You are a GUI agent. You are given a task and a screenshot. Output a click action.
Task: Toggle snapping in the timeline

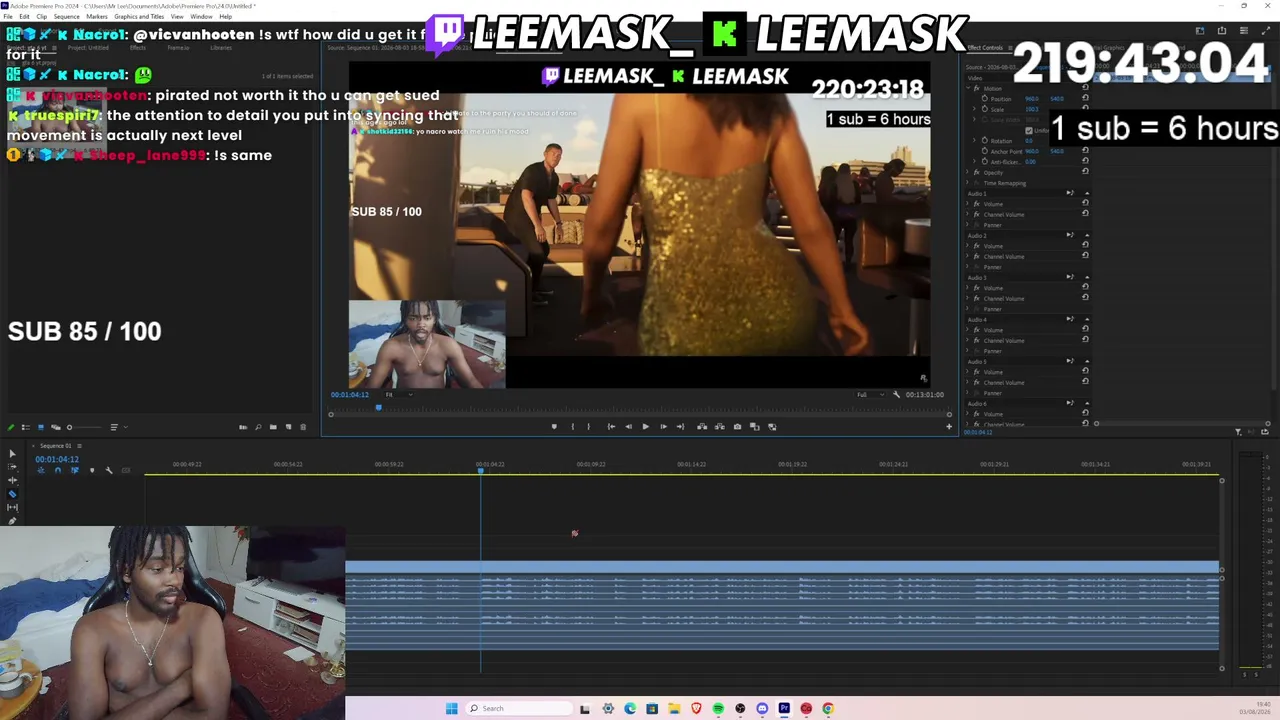coord(57,470)
